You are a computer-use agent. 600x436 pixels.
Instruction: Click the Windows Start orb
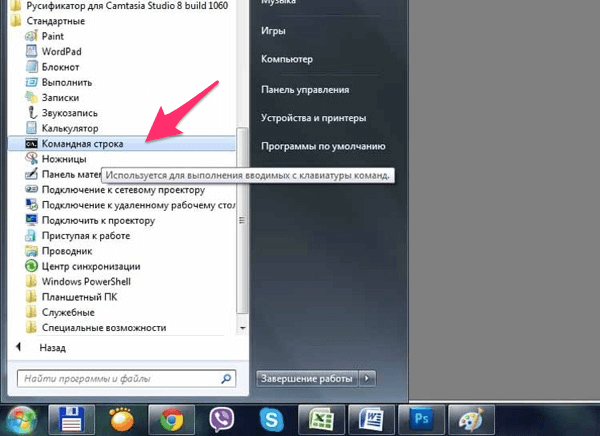point(22,417)
